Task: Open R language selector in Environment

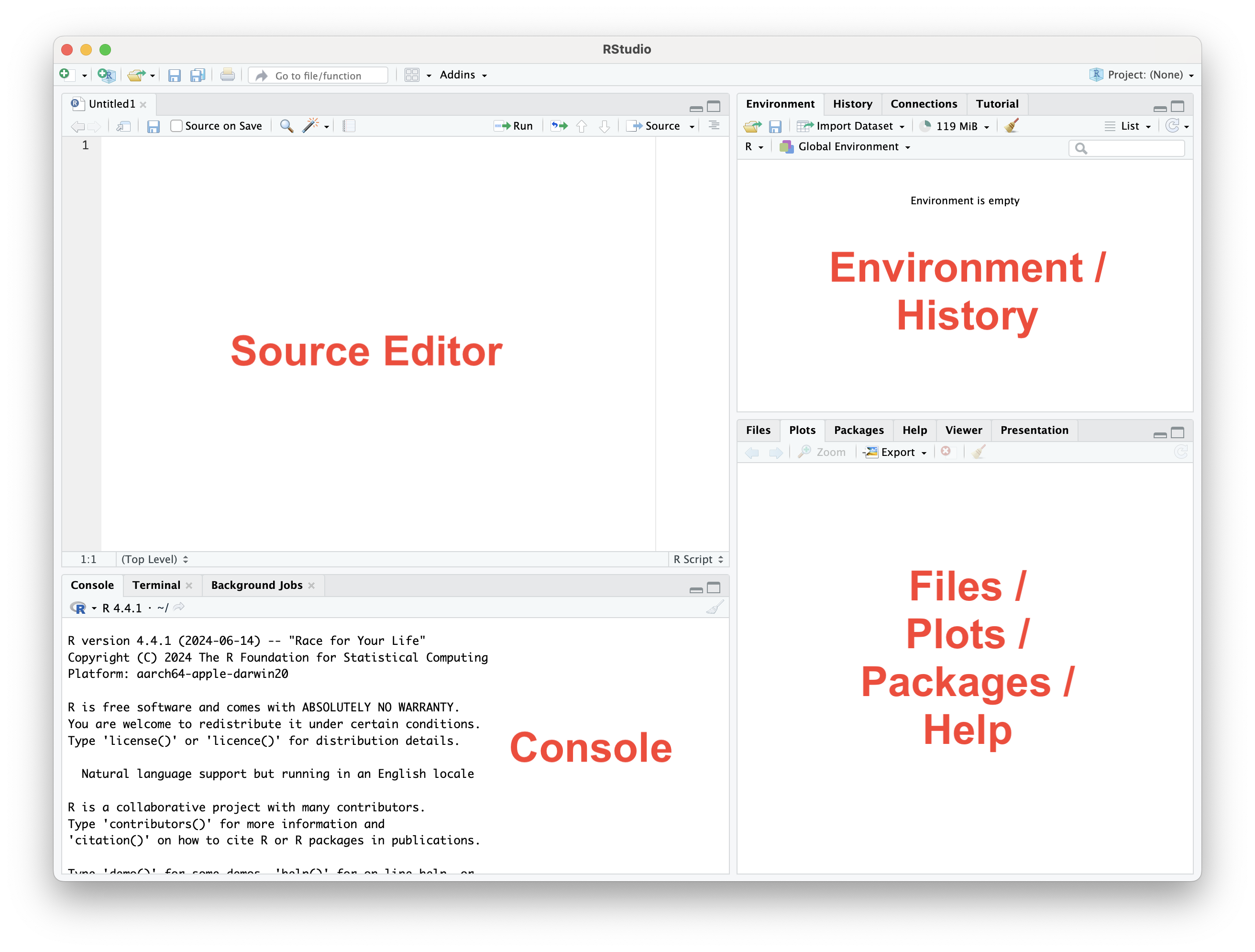Action: tap(754, 147)
